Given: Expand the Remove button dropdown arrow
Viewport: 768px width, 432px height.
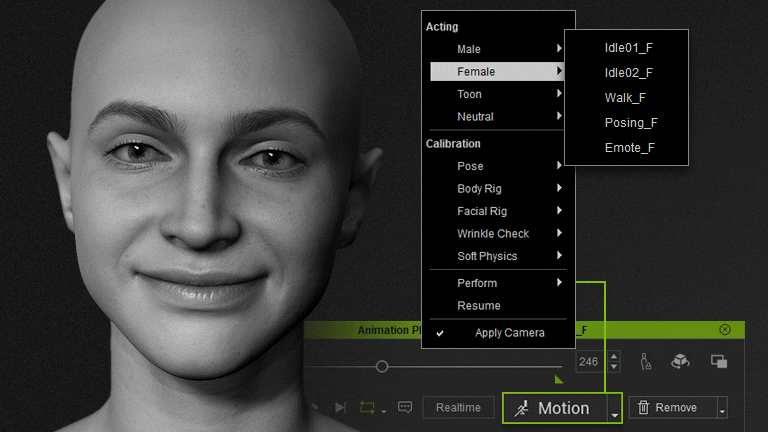Looking at the screenshot, I should tap(722, 408).
